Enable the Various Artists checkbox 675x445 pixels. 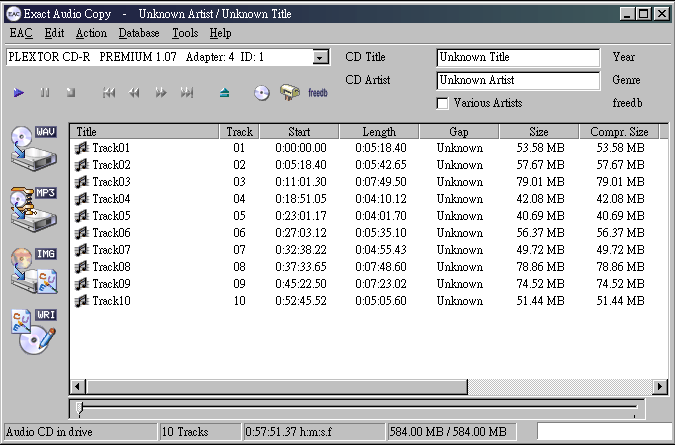[443, 103]
